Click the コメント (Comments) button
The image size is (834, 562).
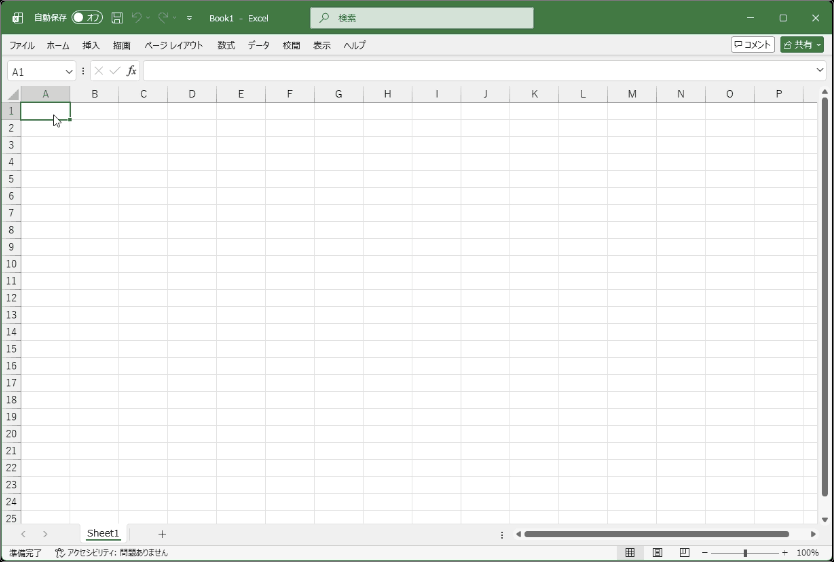752,45
